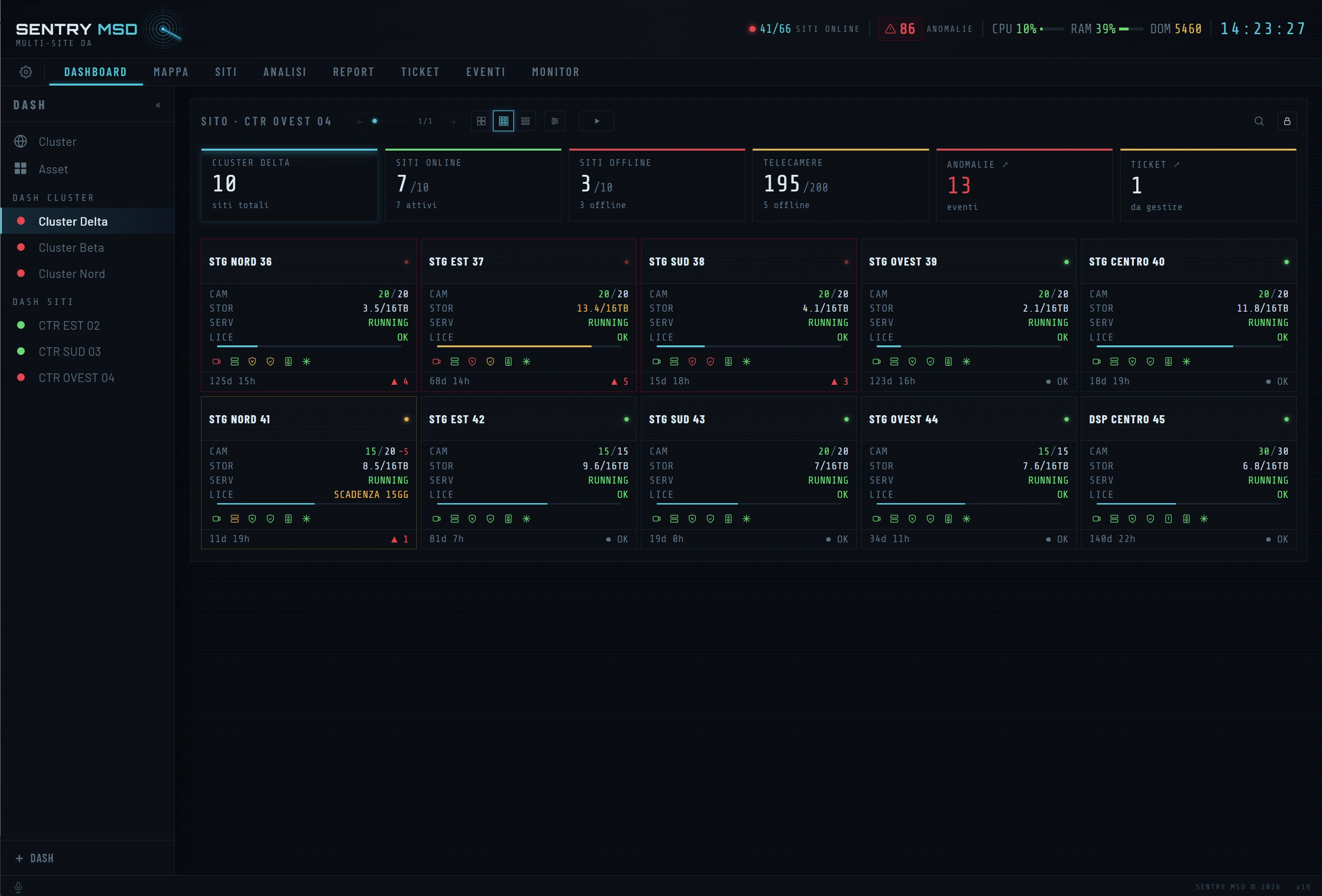
Task: Open the STG OVEST 39 card title
Action: 903,261
